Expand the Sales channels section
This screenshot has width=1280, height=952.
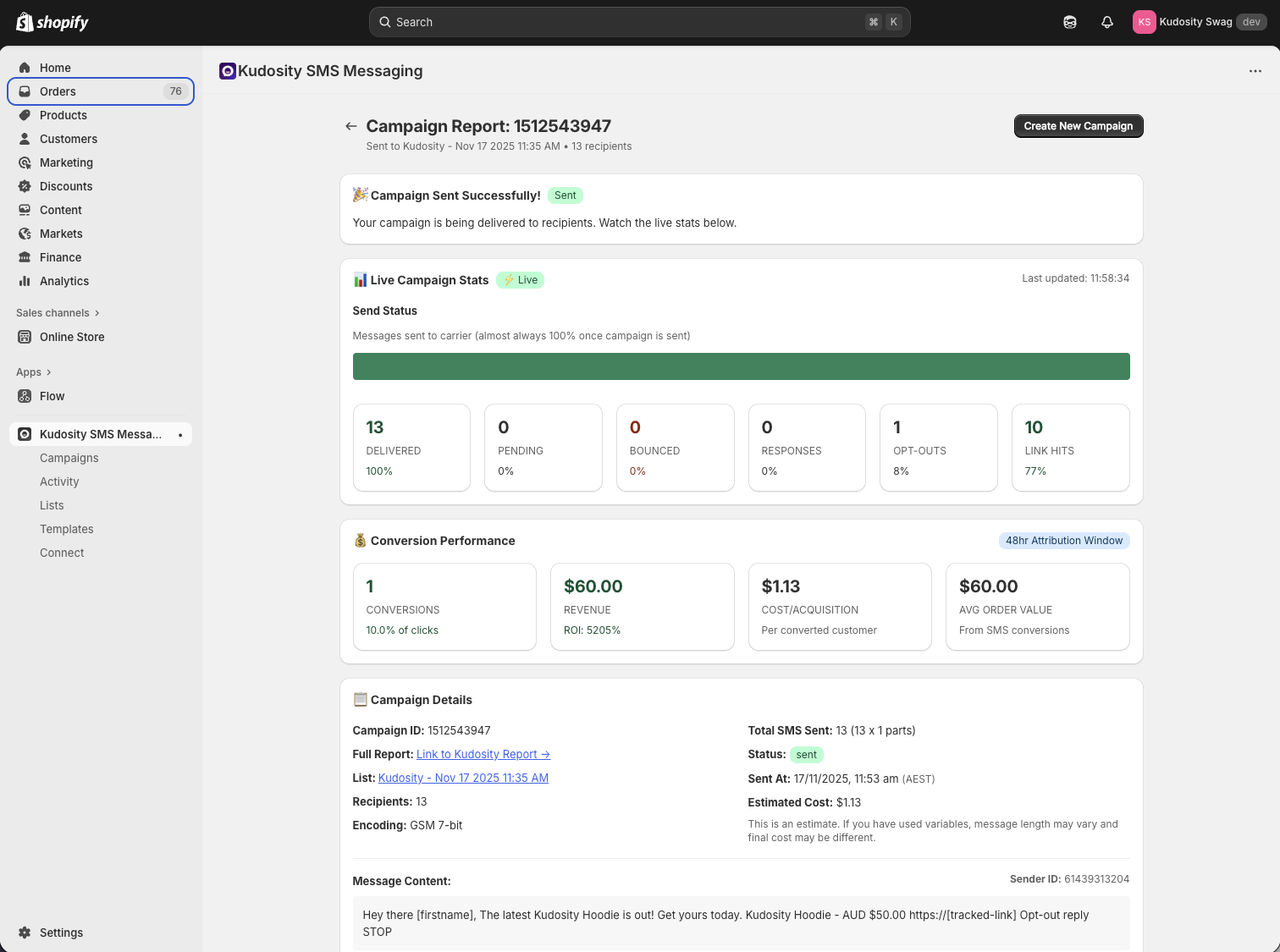pos(58,313)
